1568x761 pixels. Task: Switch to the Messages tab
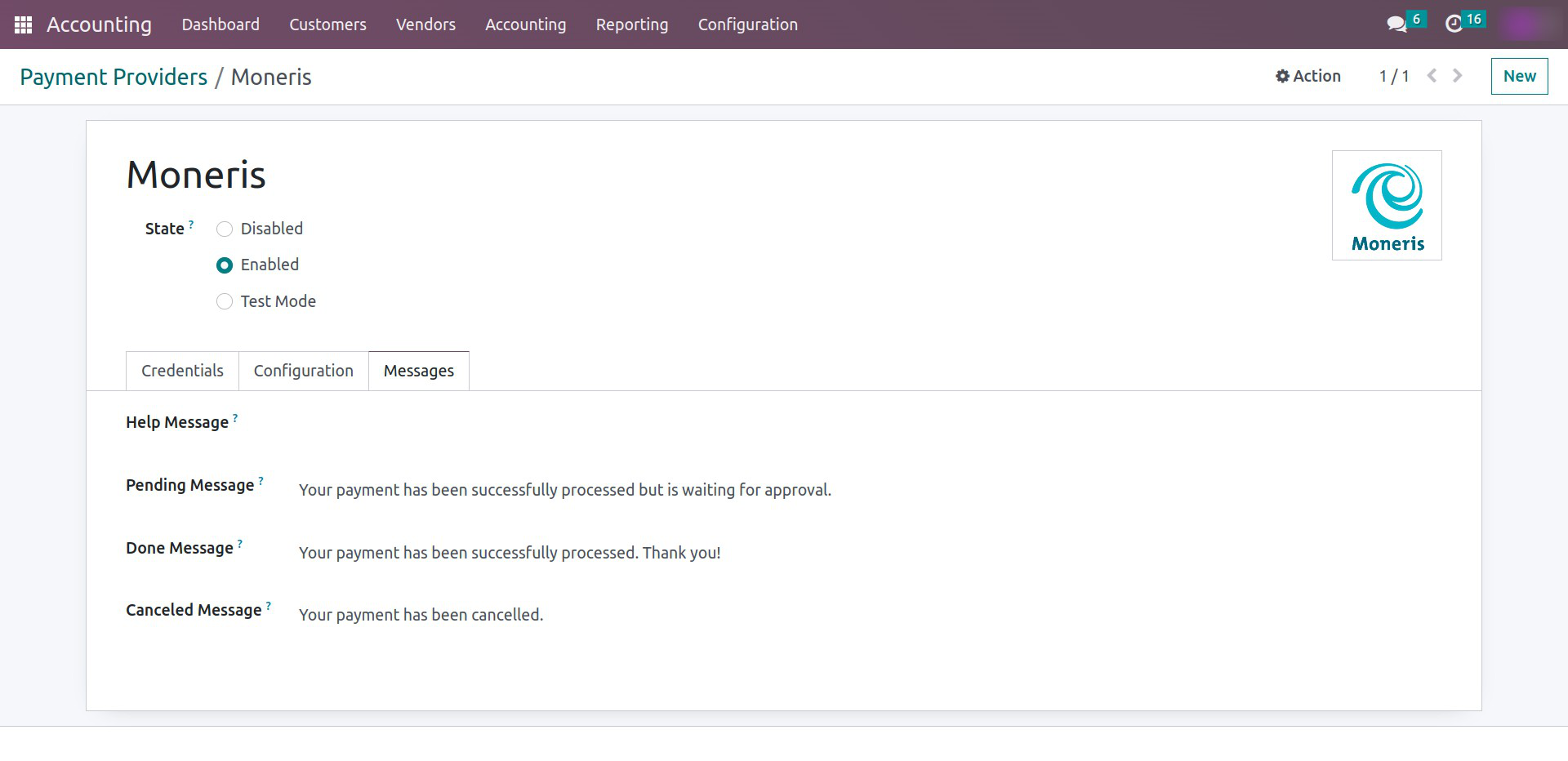[x=418, y=371]
